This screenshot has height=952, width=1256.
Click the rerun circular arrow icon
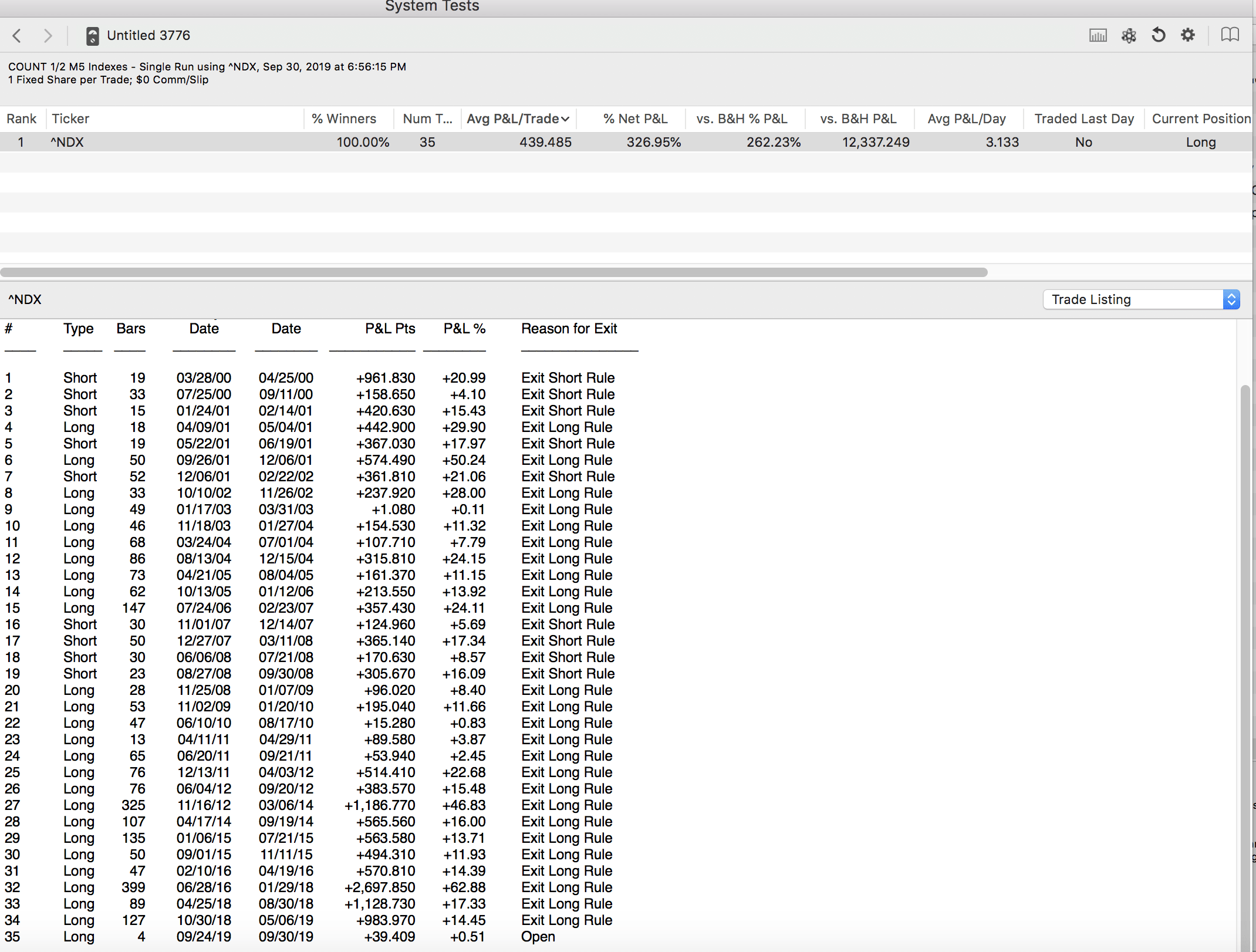[x=1158, y=36]
